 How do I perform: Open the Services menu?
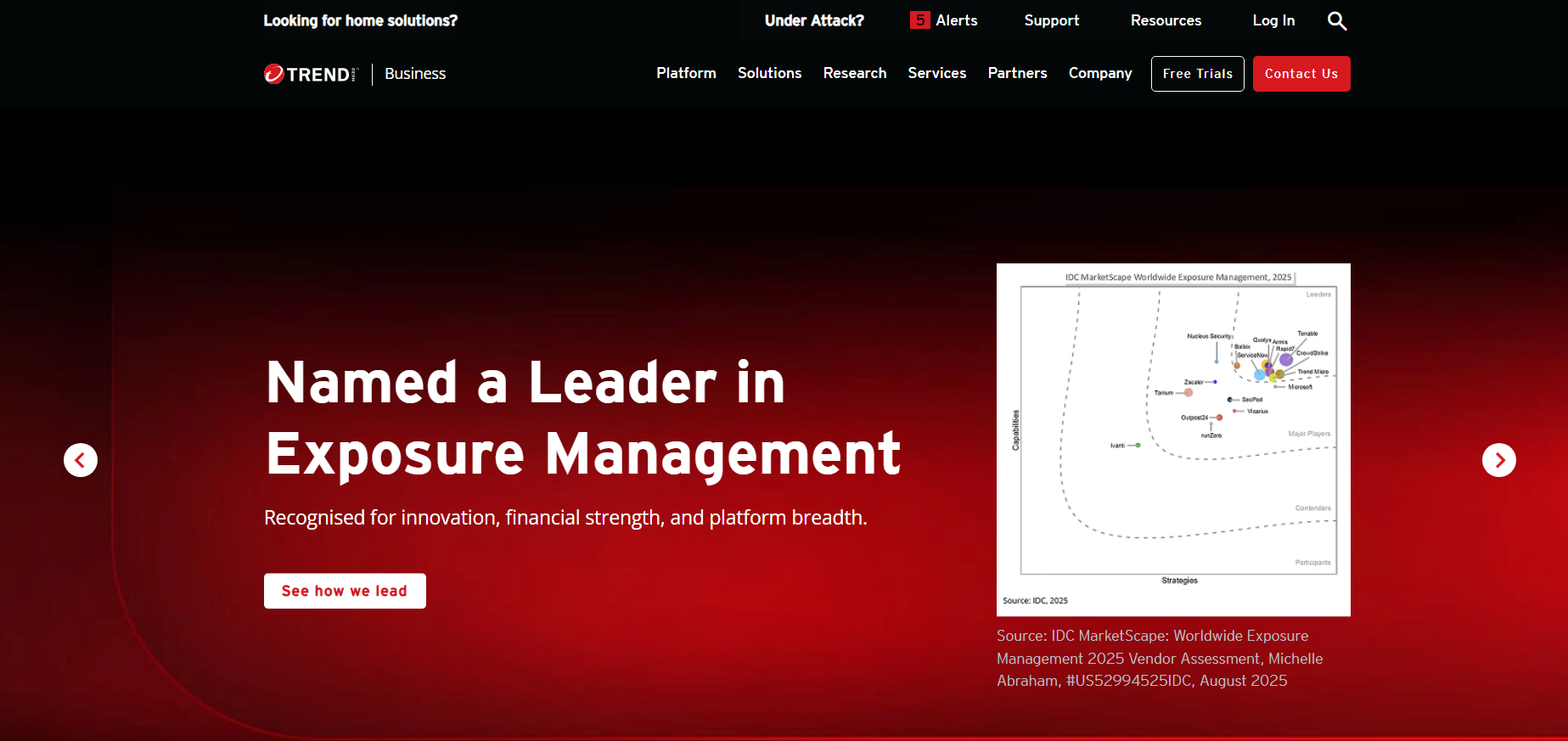937,73
